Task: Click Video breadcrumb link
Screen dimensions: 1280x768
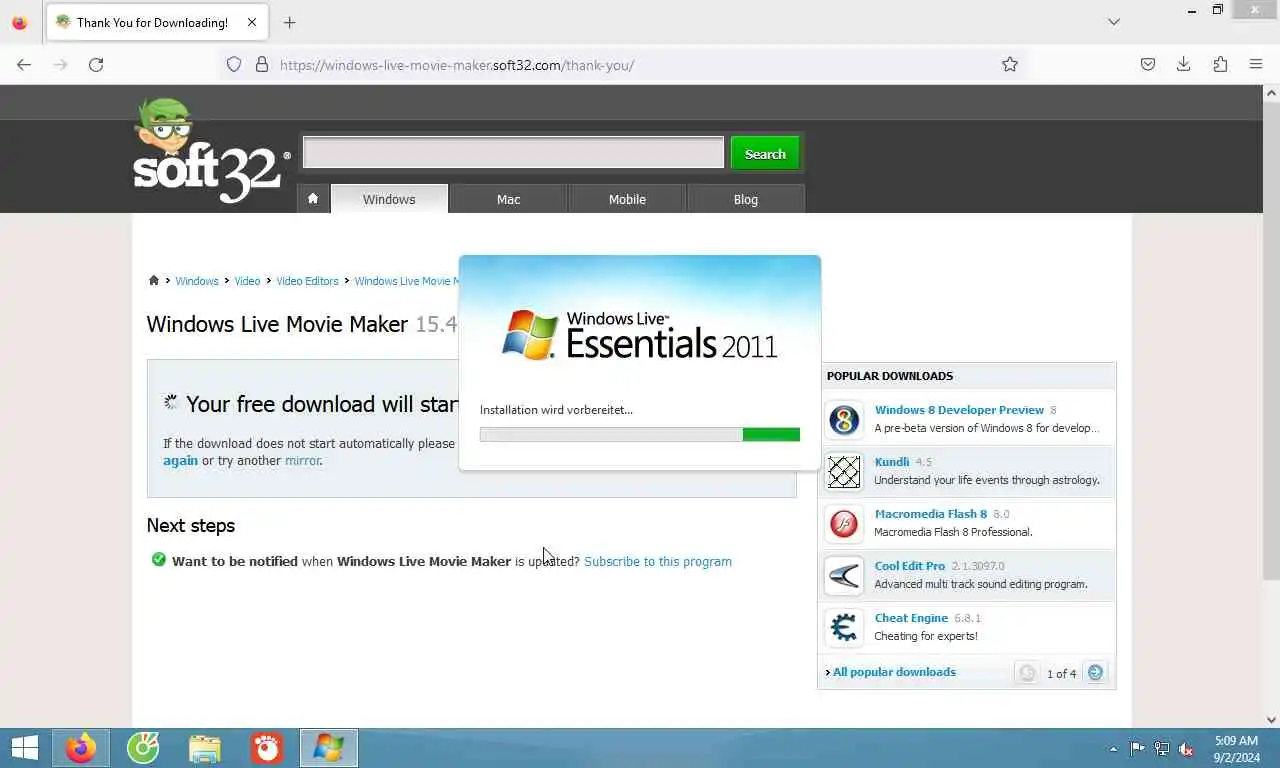Action: 247,281
